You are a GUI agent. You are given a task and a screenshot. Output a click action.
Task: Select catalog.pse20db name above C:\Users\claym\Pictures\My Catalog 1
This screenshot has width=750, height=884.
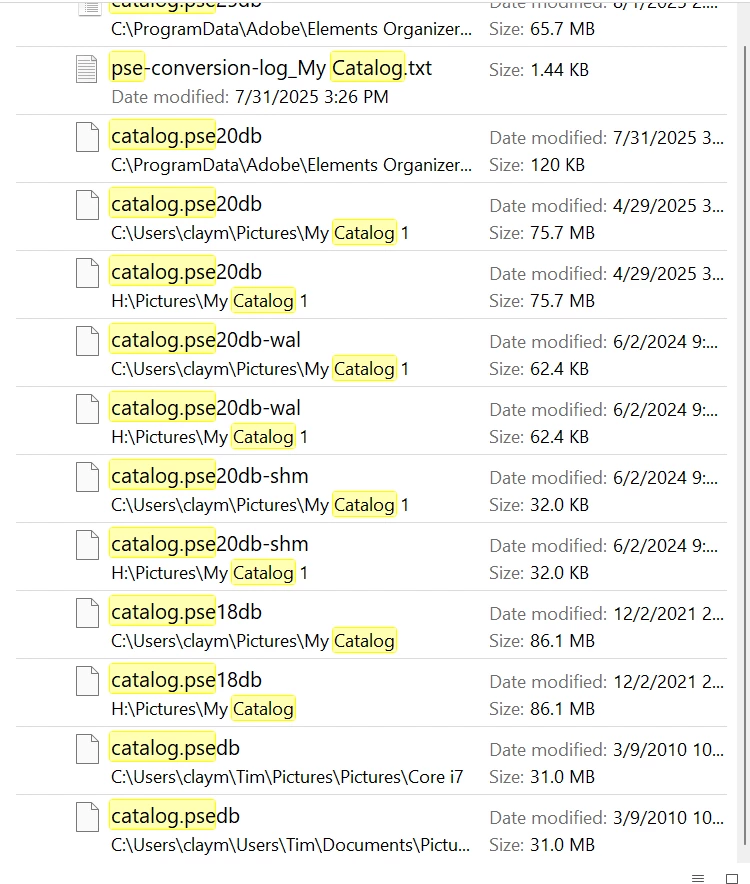(186, 204)
